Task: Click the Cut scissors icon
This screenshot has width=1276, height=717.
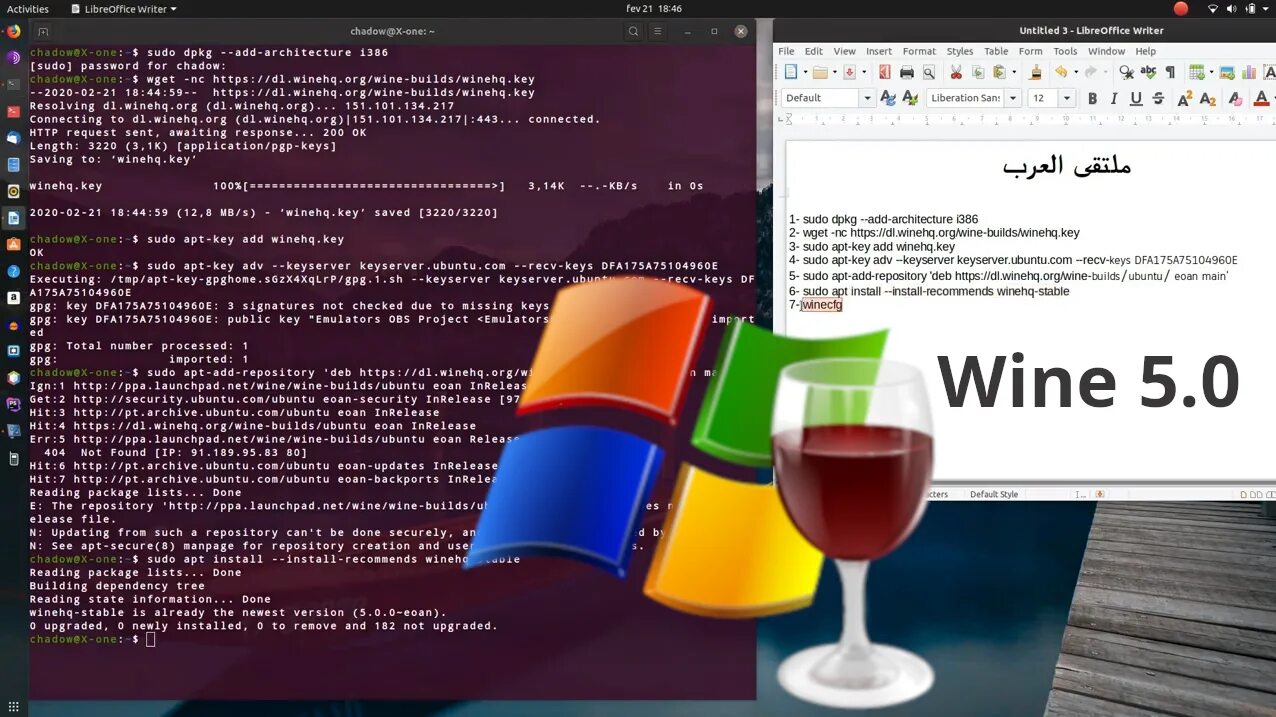Action: pos(956,72)
